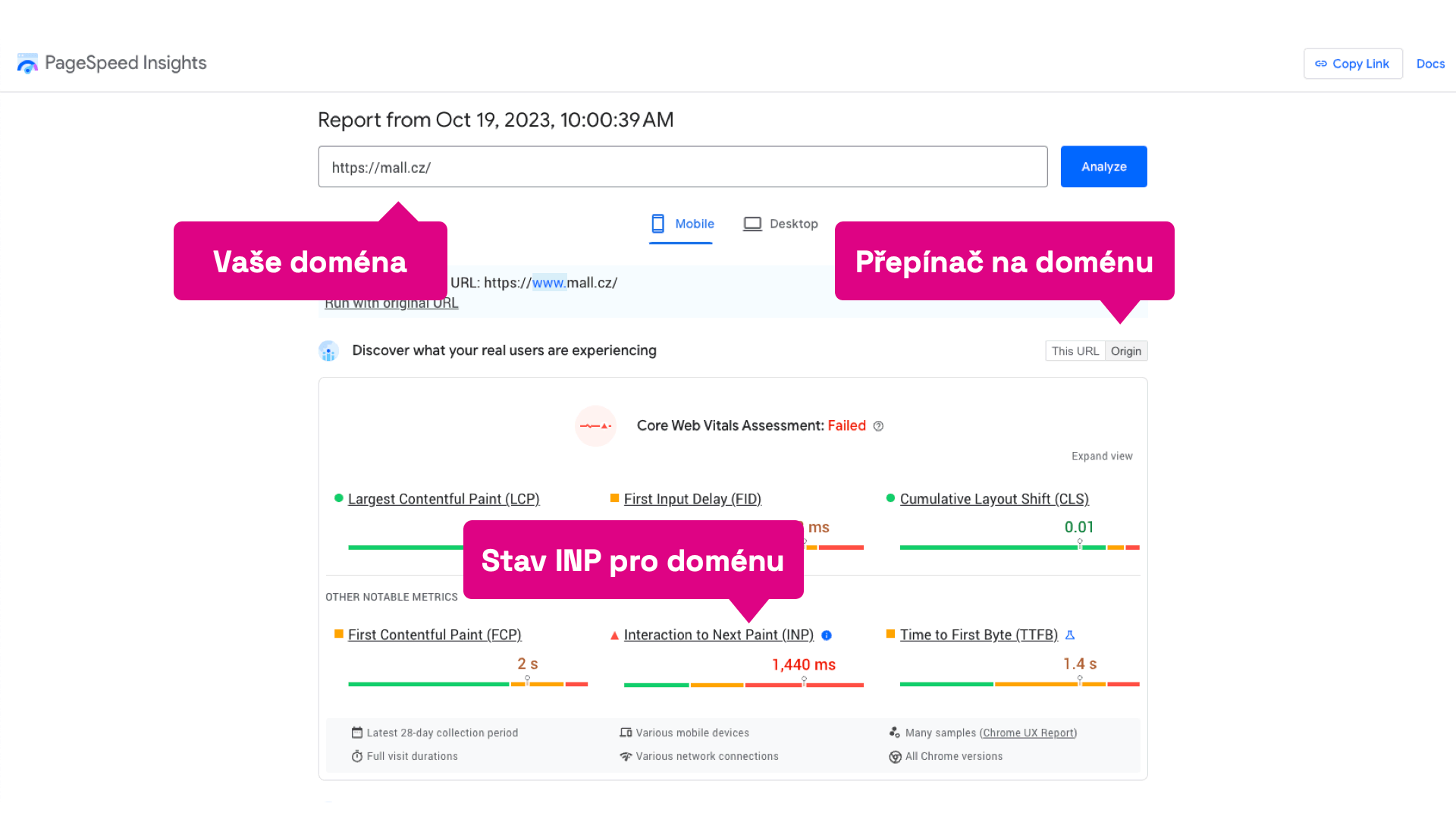The height and width of the screenshot is (819, 1456).
Task: Click the Core Web Vitals heartbeat icon
Action: point(596,425)
